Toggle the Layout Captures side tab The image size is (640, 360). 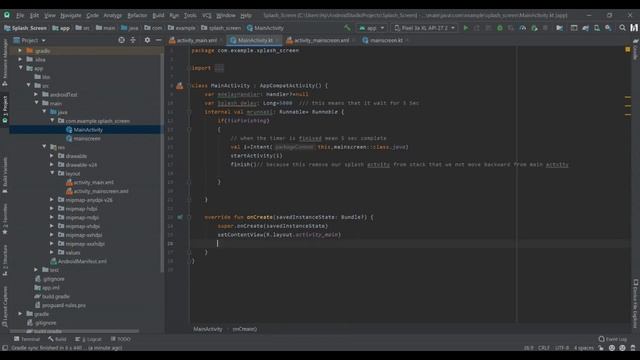point(5,306)
